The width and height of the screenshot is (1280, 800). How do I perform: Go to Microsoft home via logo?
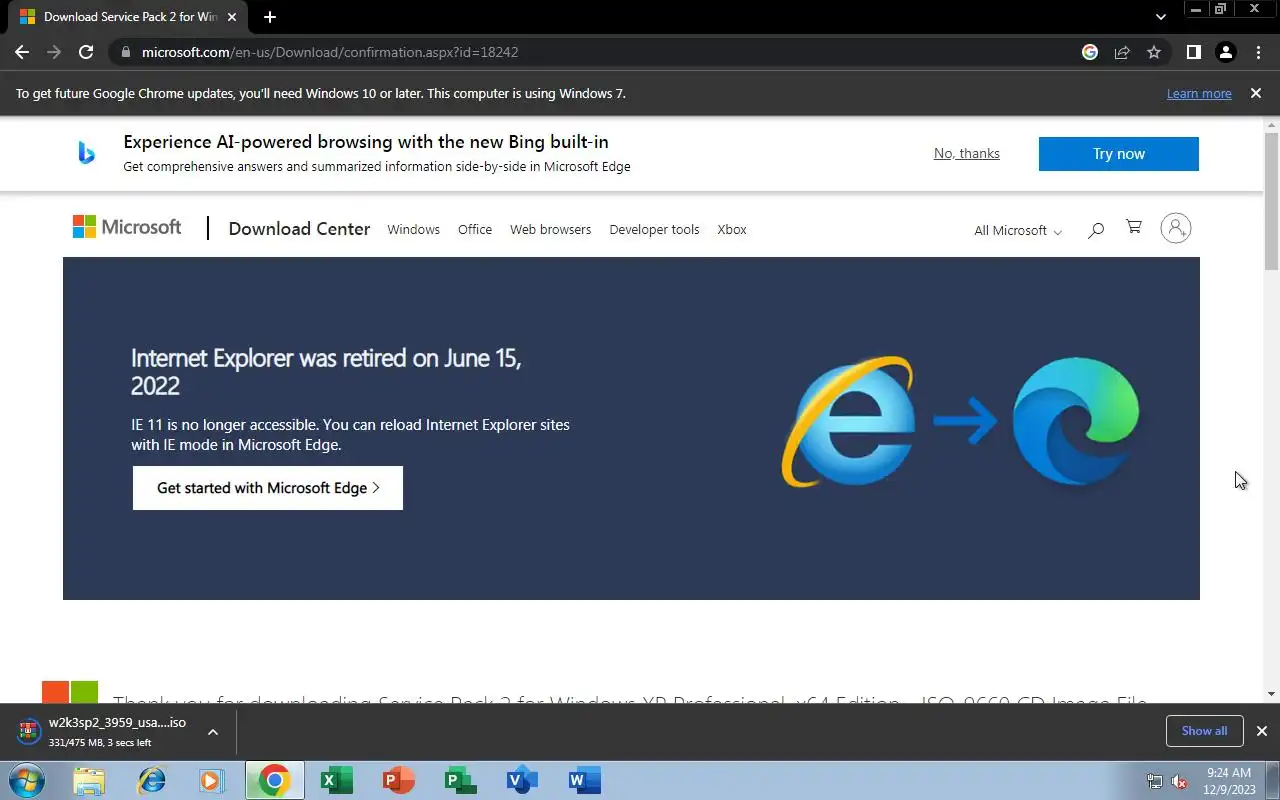coord(127,227)
